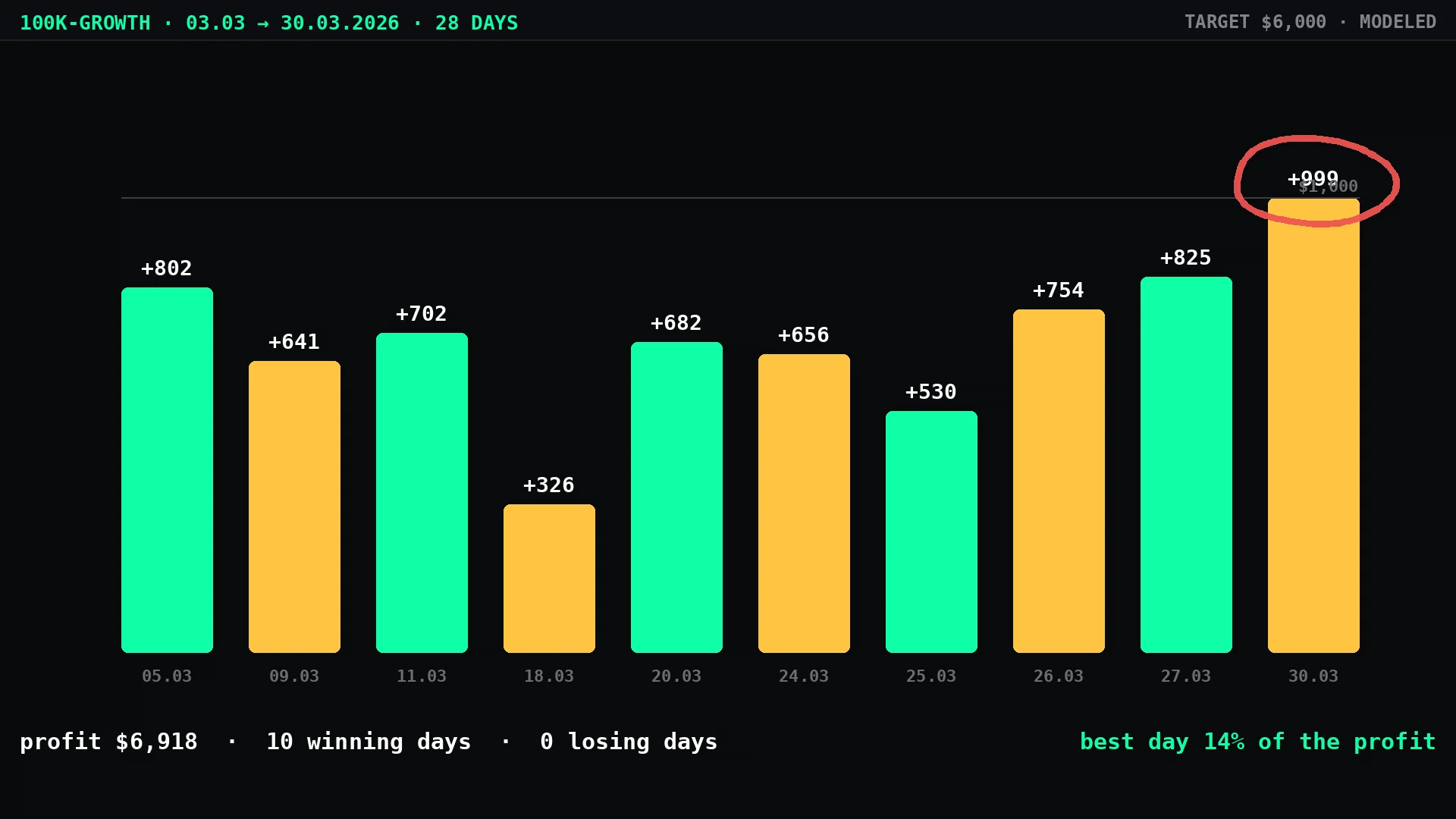Click the +754 value label
Viewport: 1456px width, 819px height.
[x=1059, y=290]
